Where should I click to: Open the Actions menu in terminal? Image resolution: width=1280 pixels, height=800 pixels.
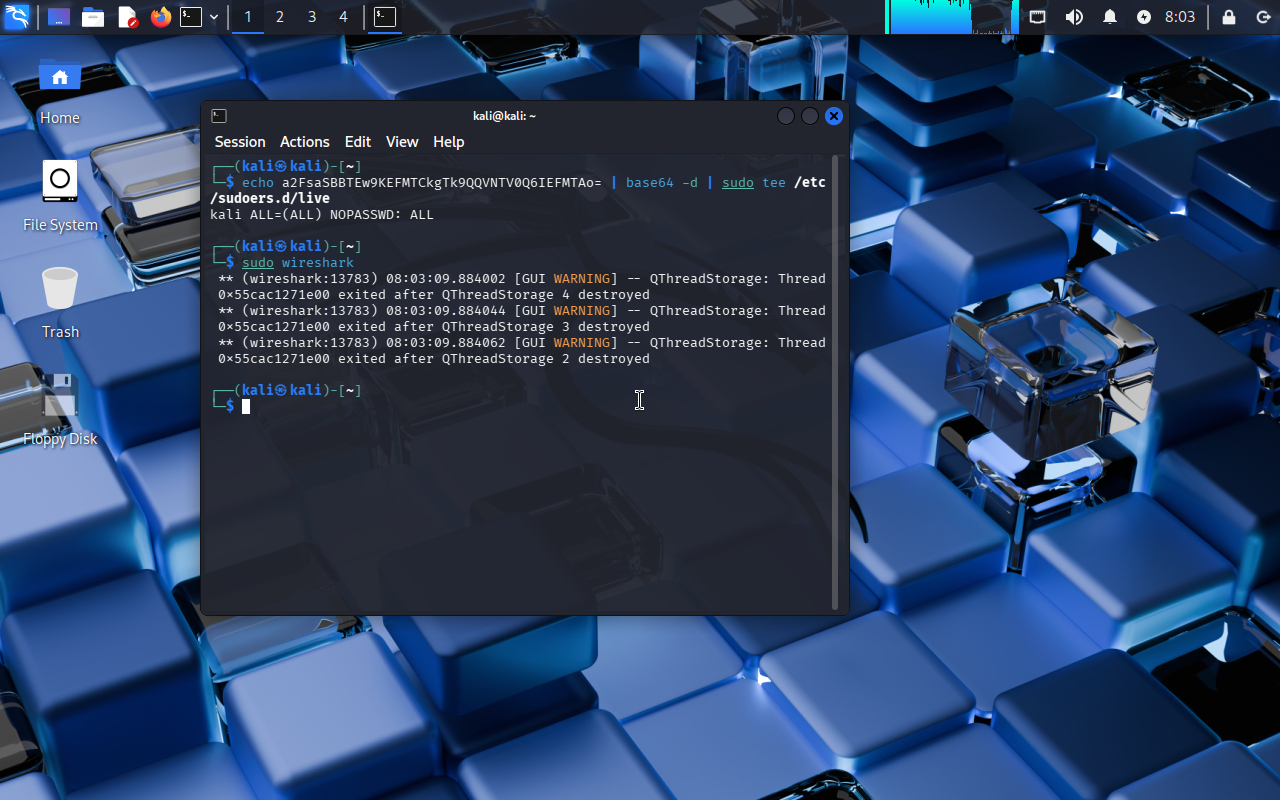304,142
